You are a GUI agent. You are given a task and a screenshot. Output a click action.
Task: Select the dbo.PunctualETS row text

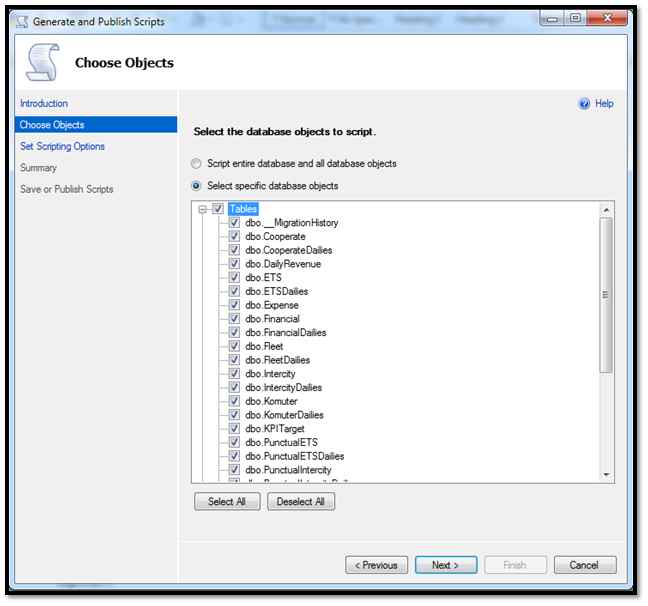tap(281, 442)
